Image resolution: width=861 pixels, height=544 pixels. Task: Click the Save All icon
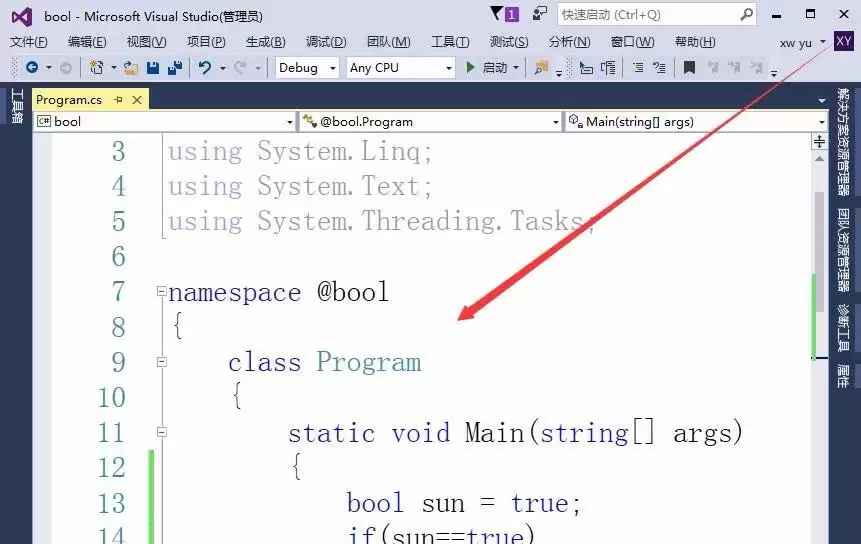coord(175,68)
